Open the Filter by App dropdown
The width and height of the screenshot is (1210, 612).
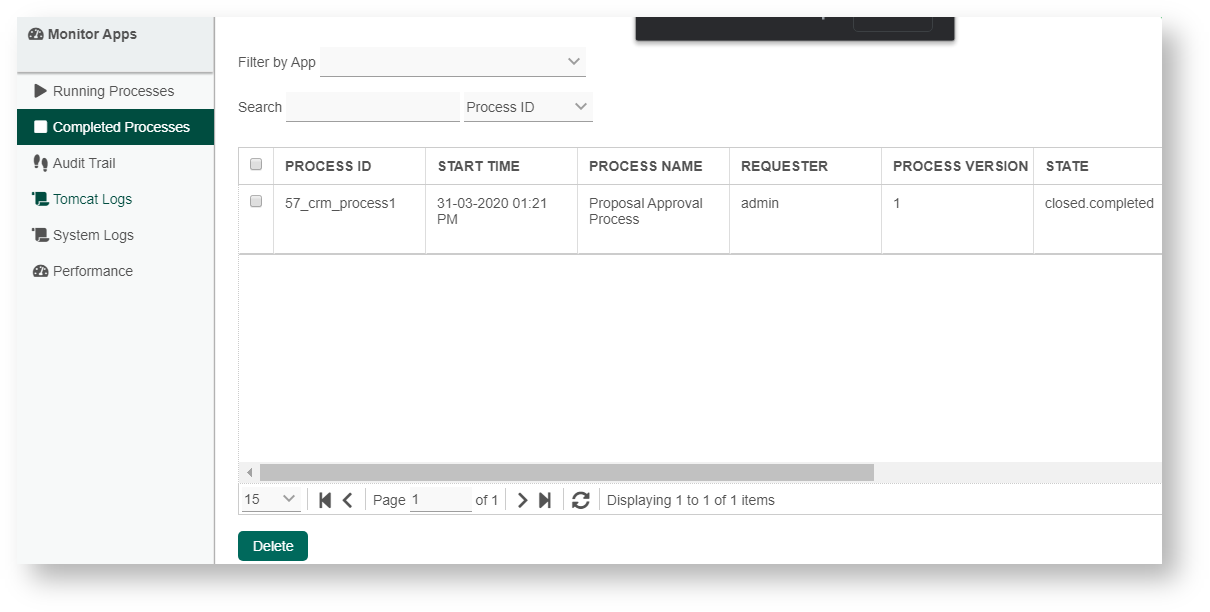tap(453, 62)
